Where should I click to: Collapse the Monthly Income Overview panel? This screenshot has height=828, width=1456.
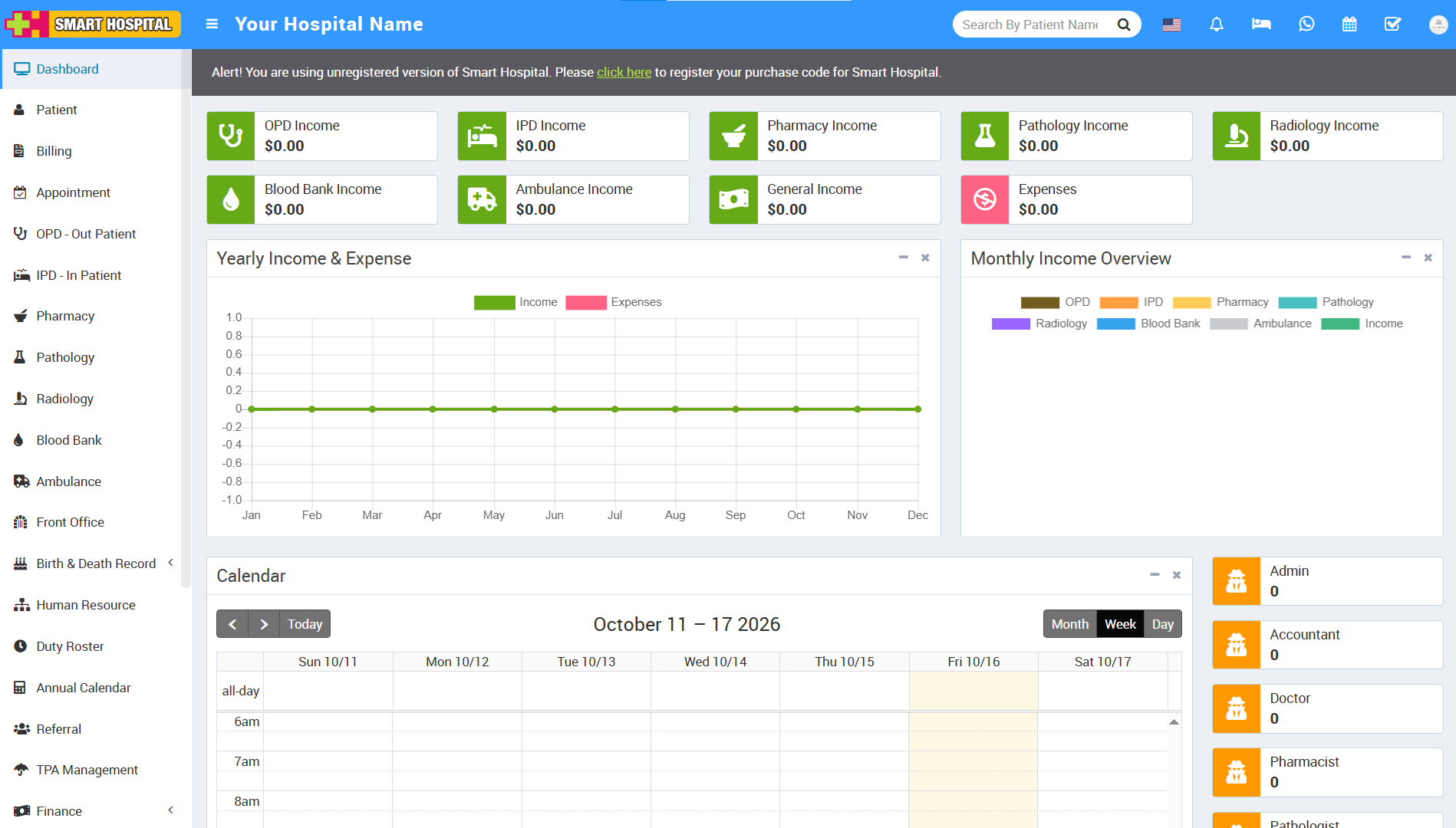1406,258
